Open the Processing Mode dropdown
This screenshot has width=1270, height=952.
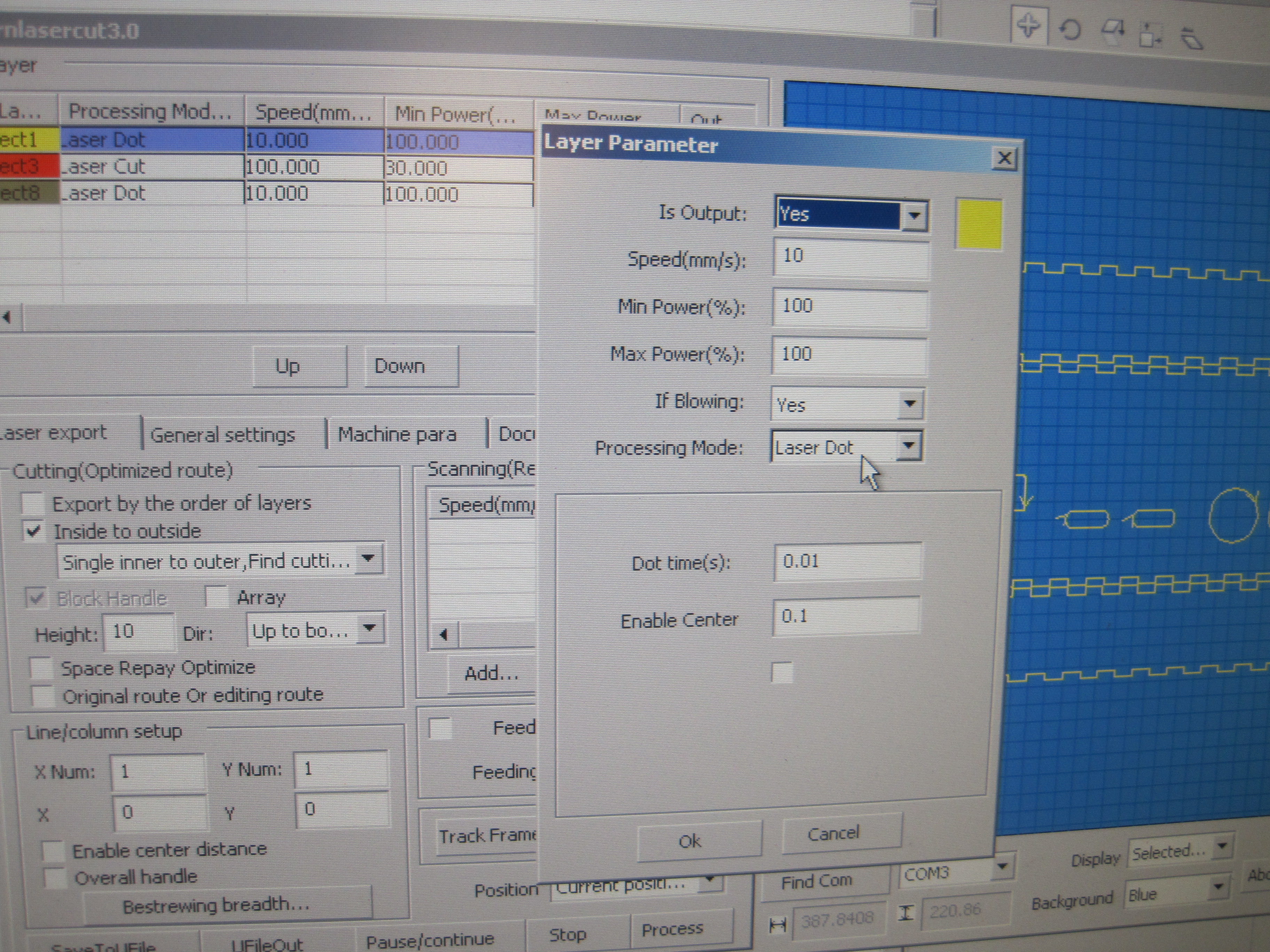908,446
